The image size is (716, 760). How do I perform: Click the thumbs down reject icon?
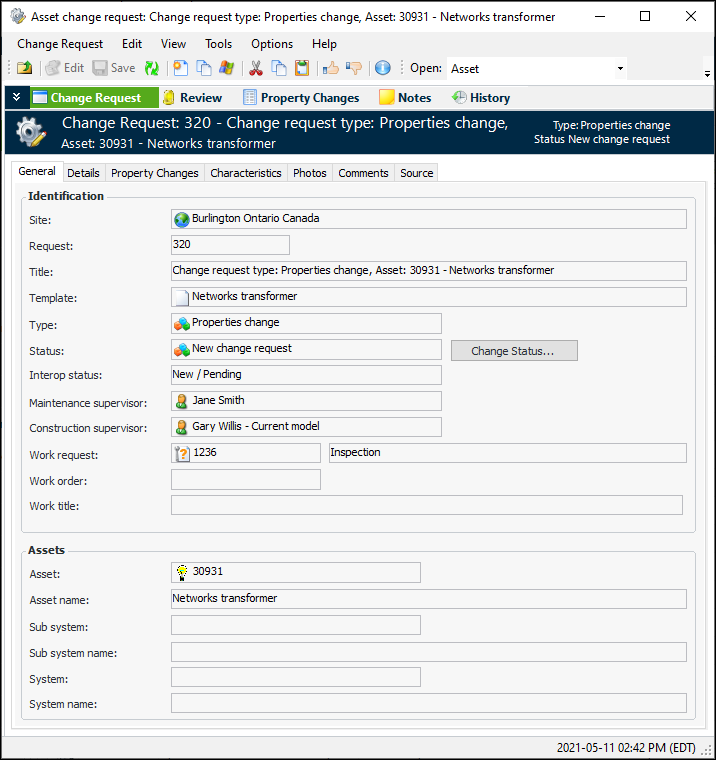(353, 68)
